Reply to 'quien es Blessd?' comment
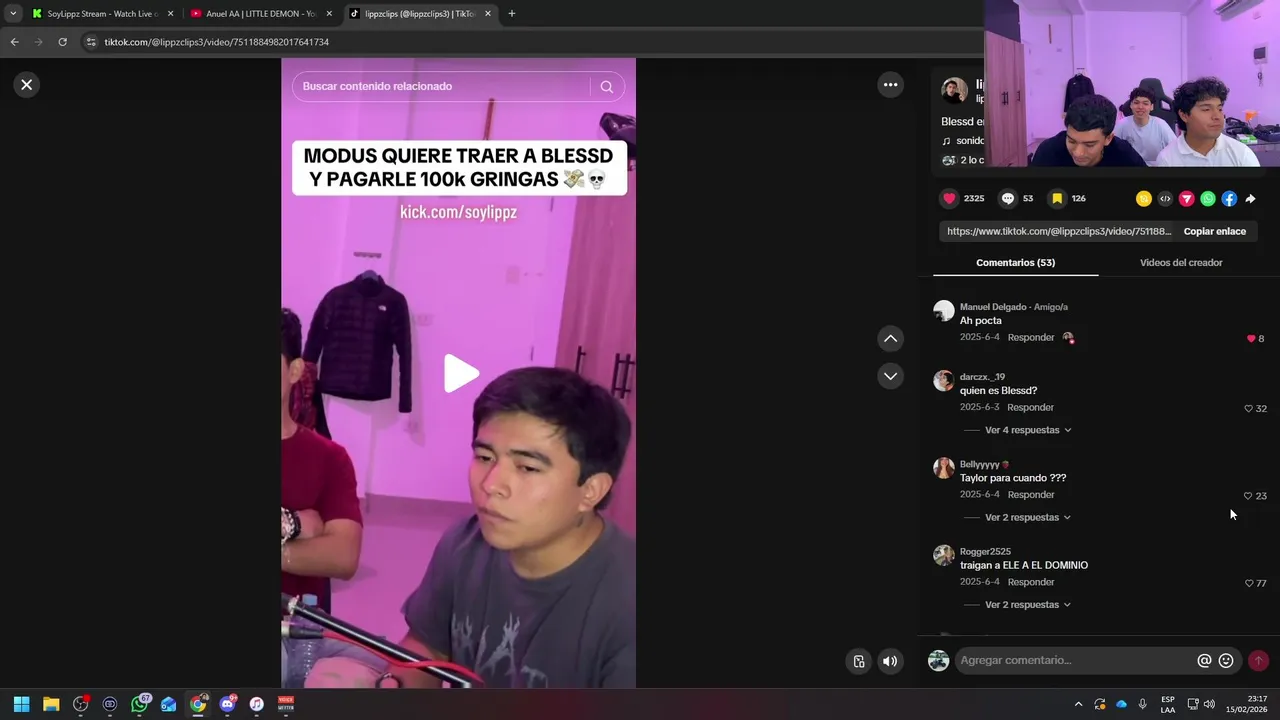Viewport: 1280px width, 720px height. 1031,407
